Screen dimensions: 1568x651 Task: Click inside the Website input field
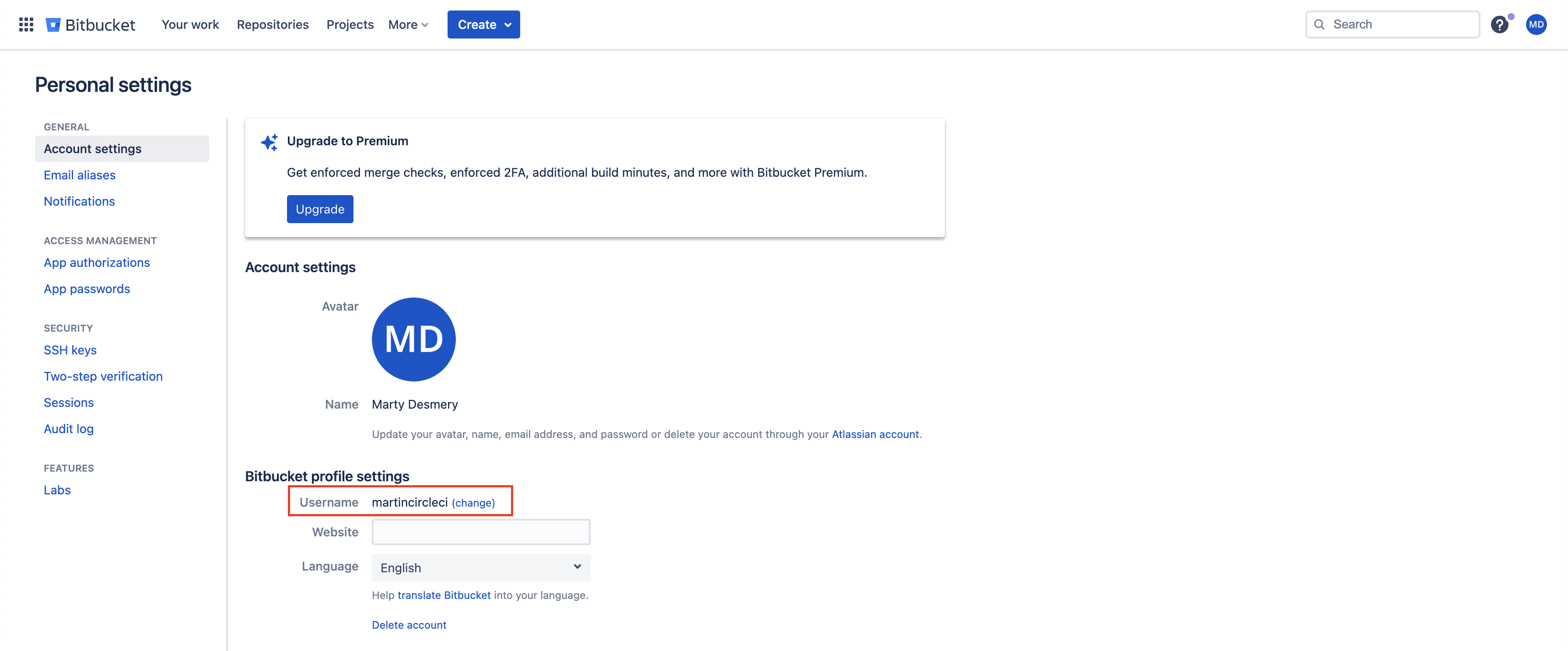[480, 531]
